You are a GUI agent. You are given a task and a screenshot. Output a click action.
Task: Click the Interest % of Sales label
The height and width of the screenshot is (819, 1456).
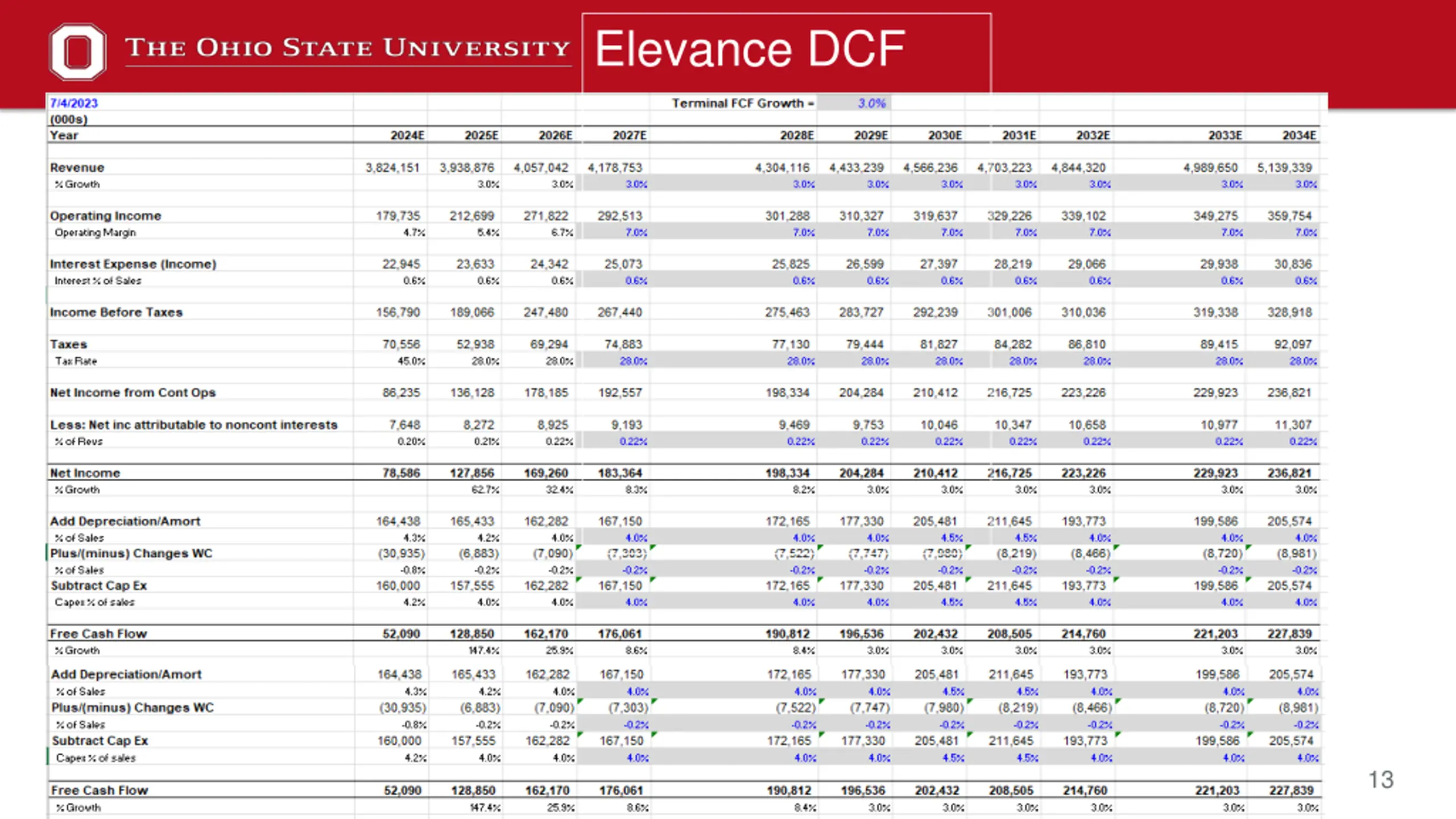tap(97, 281)
